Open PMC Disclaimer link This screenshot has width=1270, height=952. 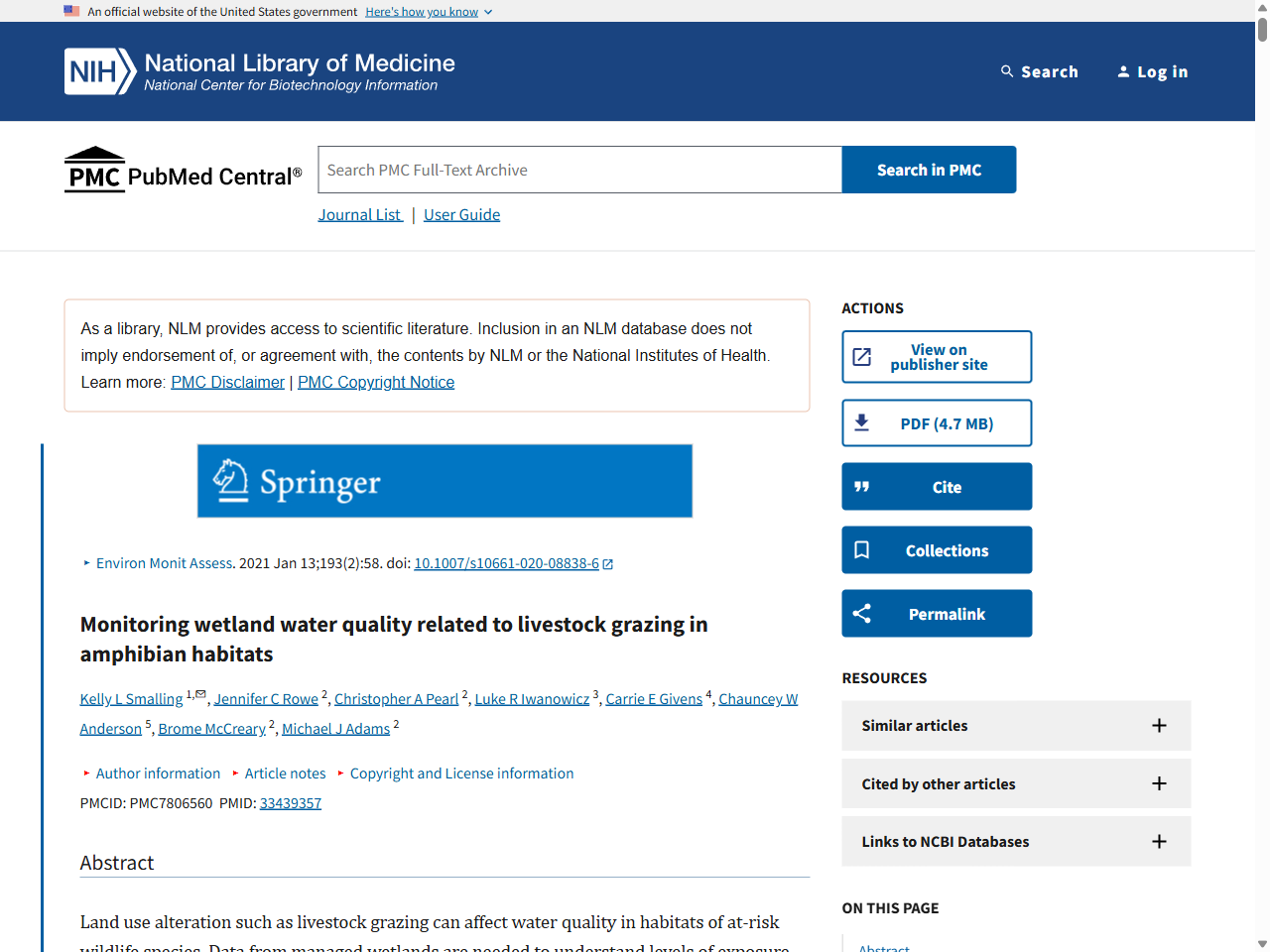227,382
